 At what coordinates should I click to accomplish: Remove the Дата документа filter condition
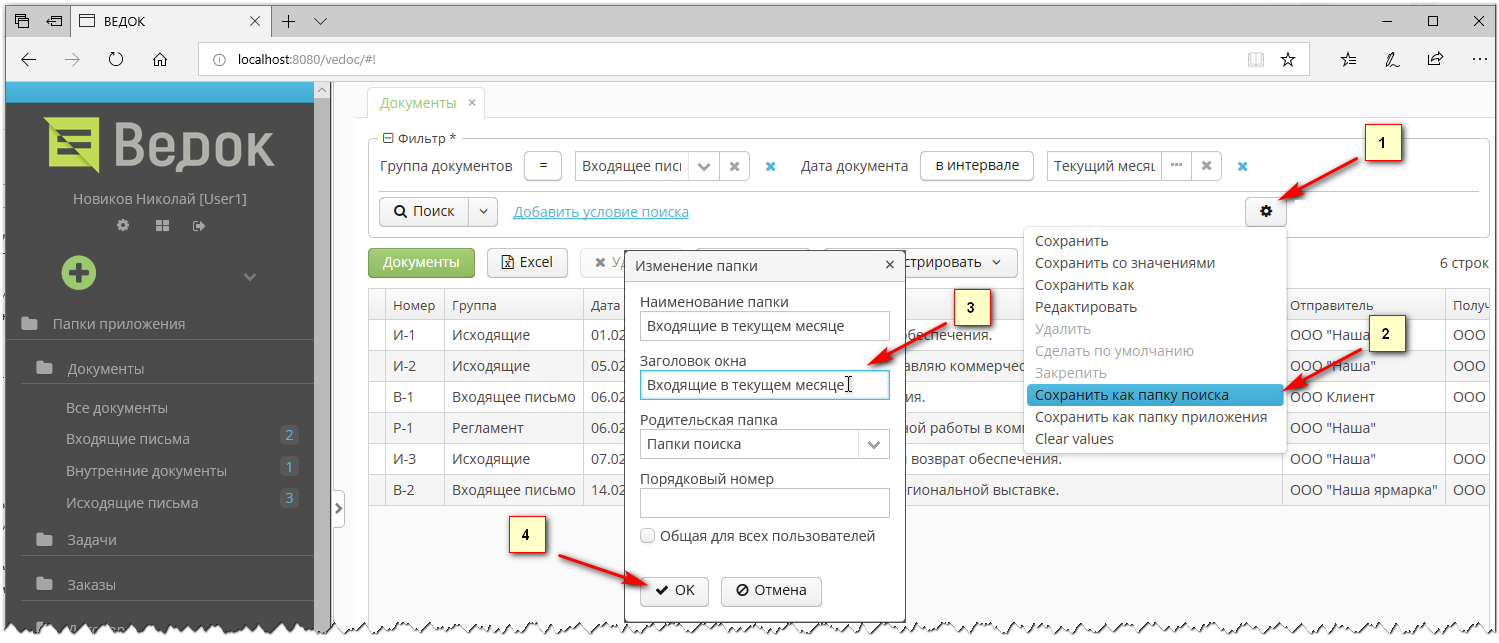tap(1241, 166)
